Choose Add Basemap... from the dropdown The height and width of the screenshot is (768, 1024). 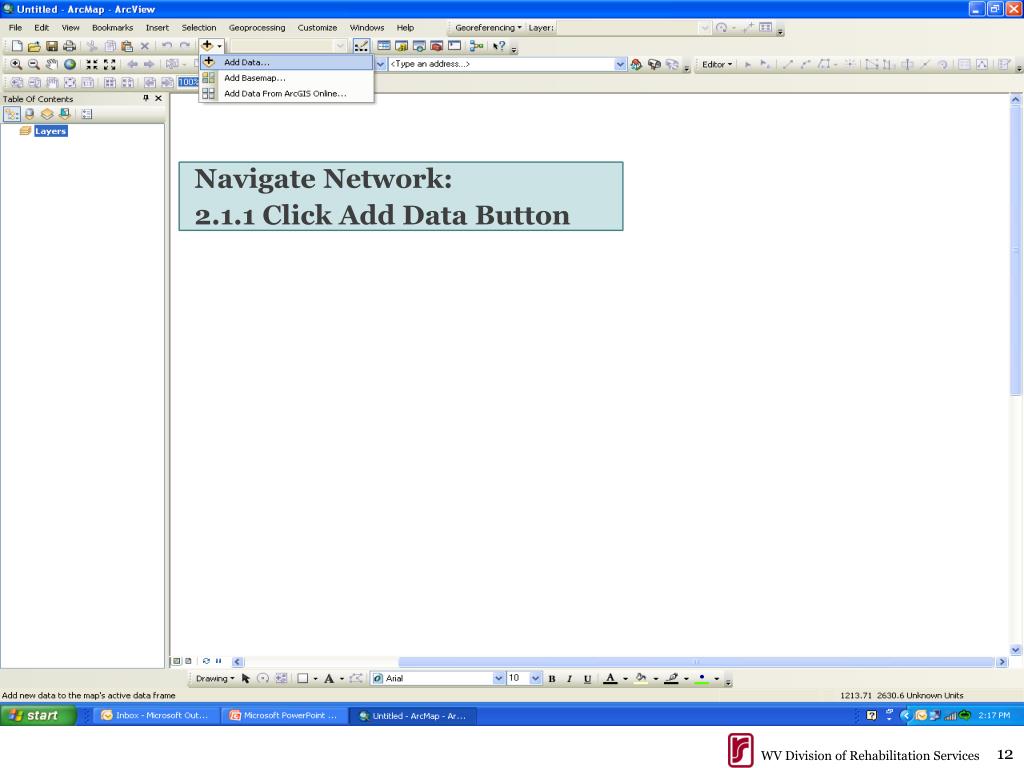pyautogui.click(x=287, y=78)
